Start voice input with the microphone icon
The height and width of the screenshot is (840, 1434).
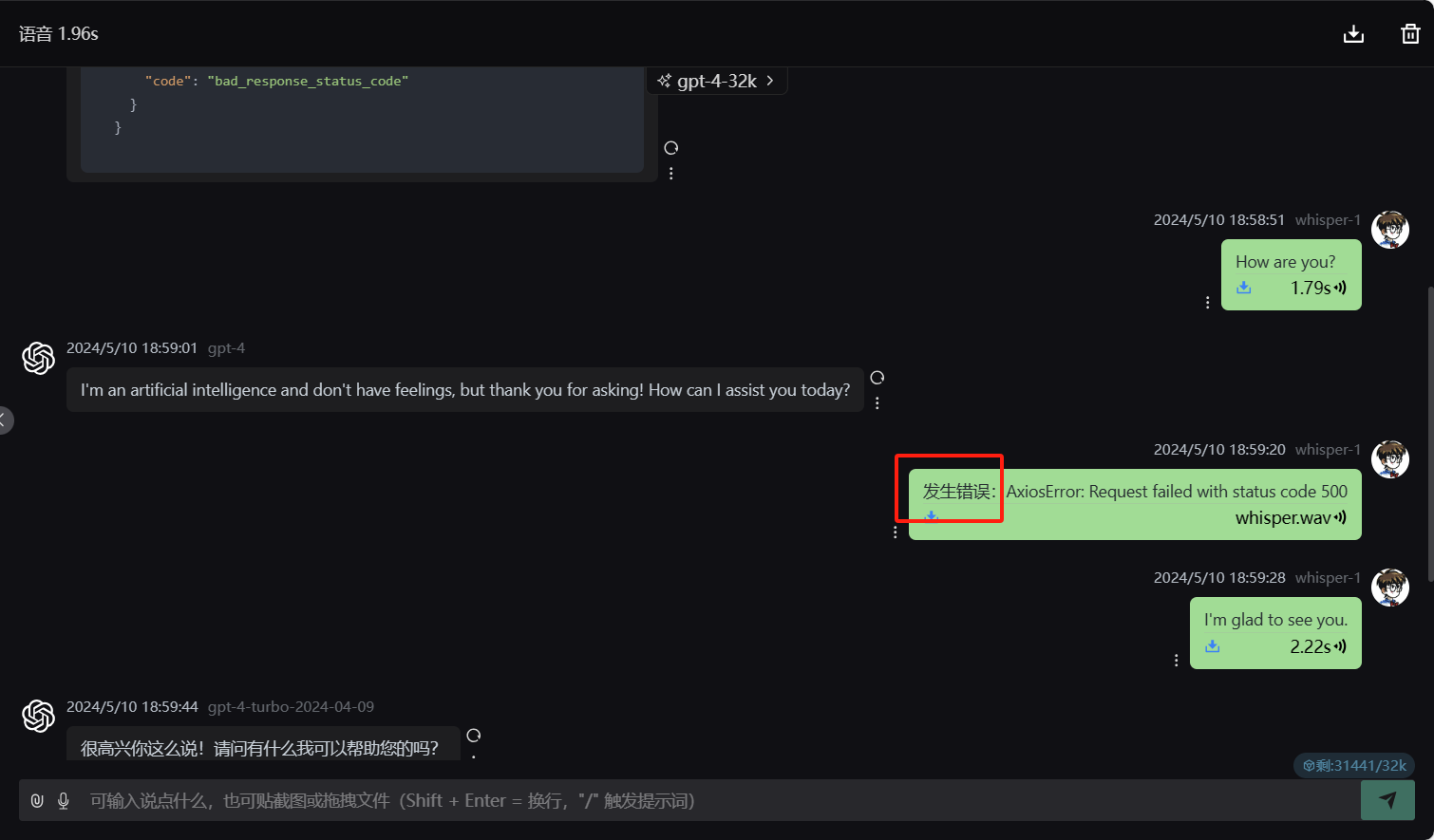coord(64,800)
